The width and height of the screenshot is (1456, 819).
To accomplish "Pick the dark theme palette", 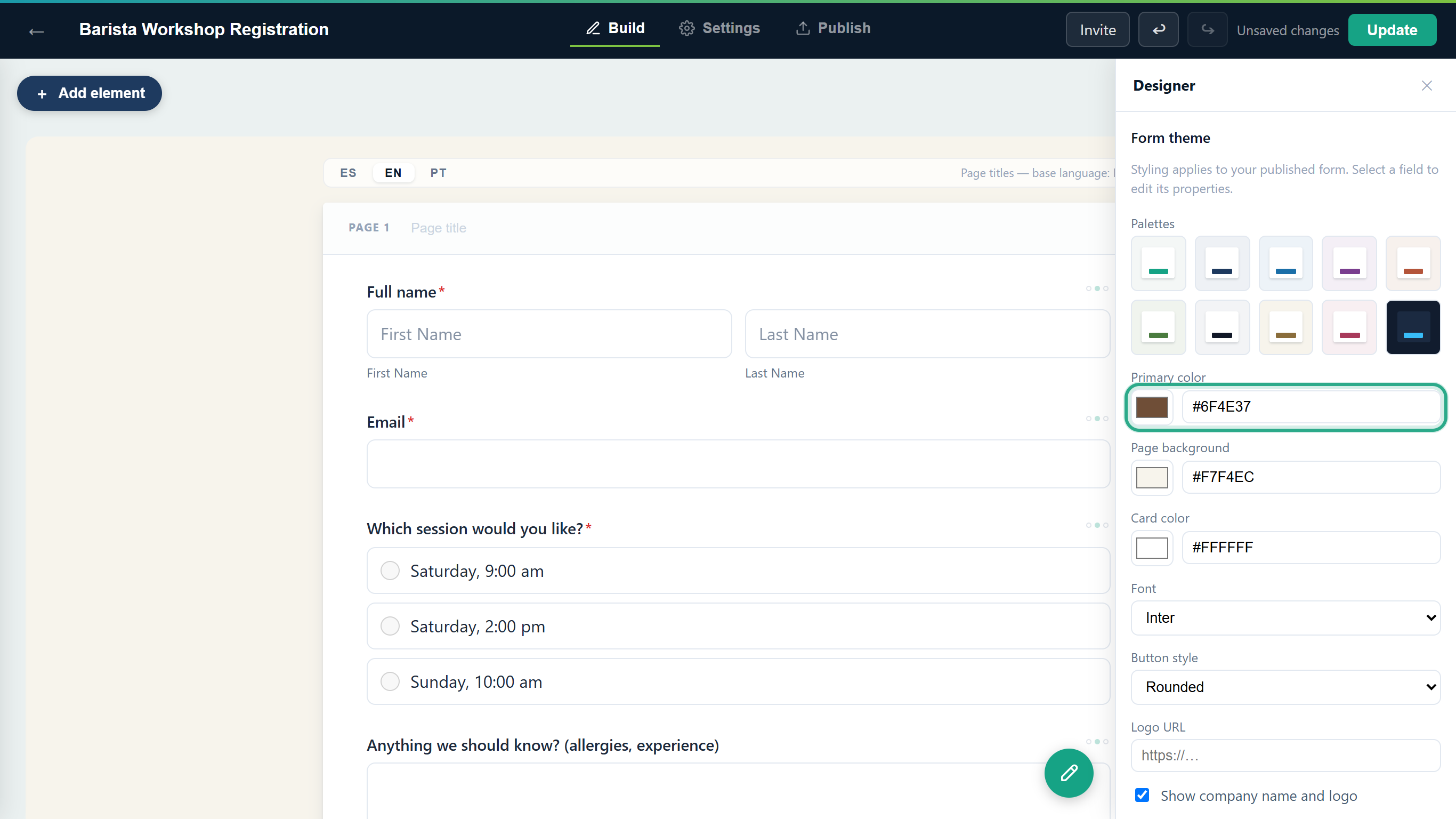I will tap(1413, 327).
